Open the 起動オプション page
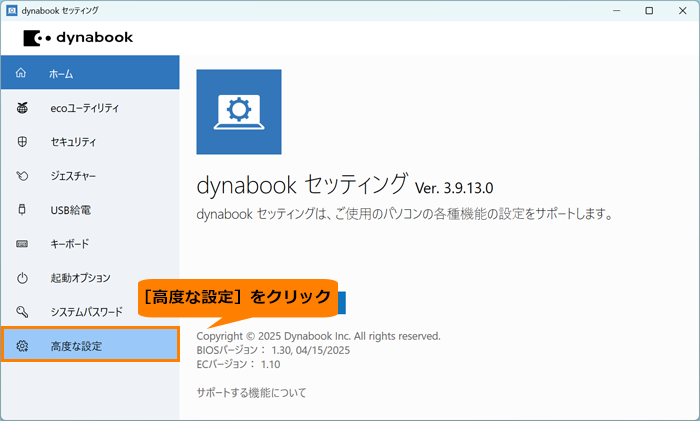Image resolution: width=700 pixels, height=421 pixels. click(x=90, y=278)
